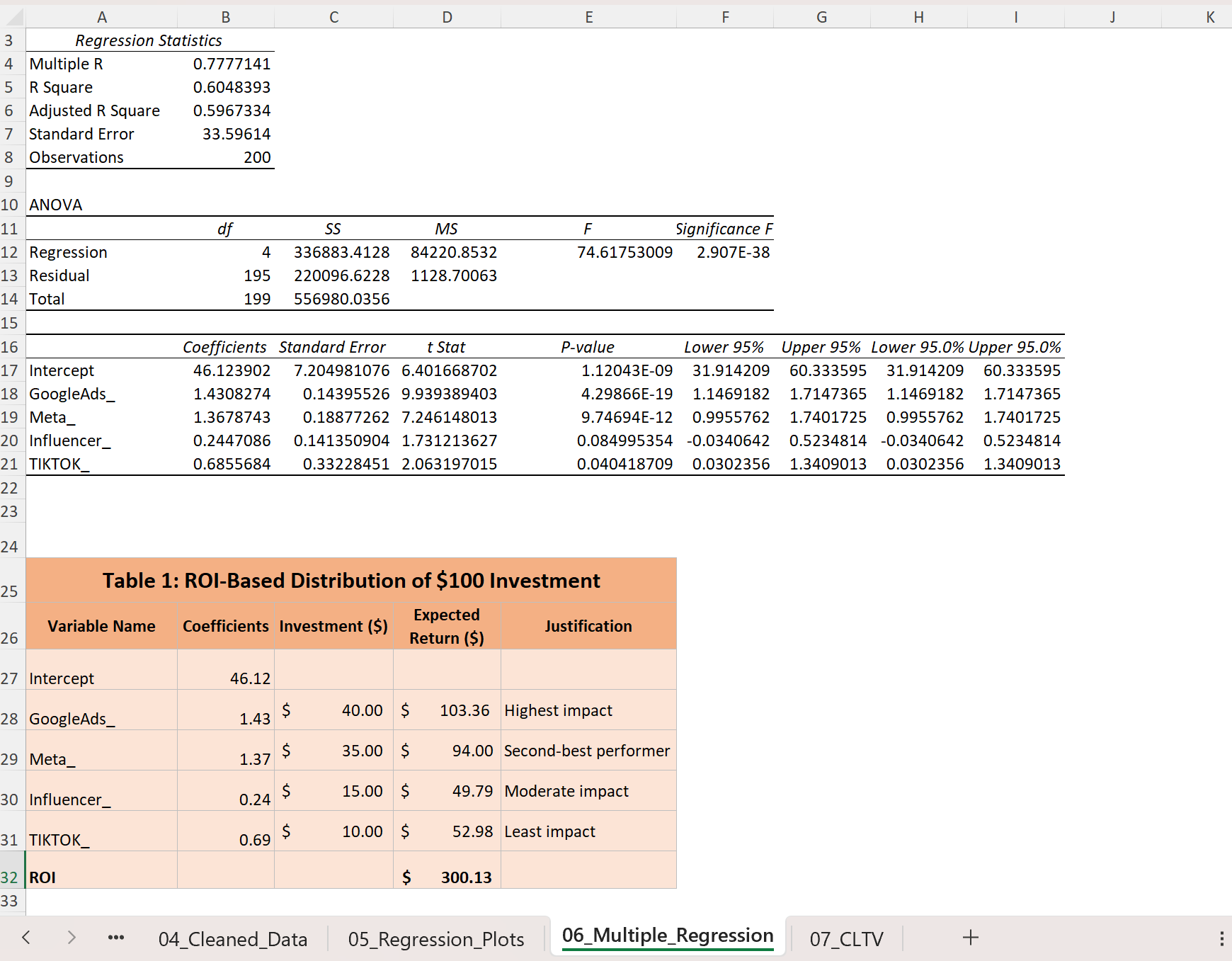Click Standard Error value 33.59614
Viewport: 1232px width, 961px height.
226,134
